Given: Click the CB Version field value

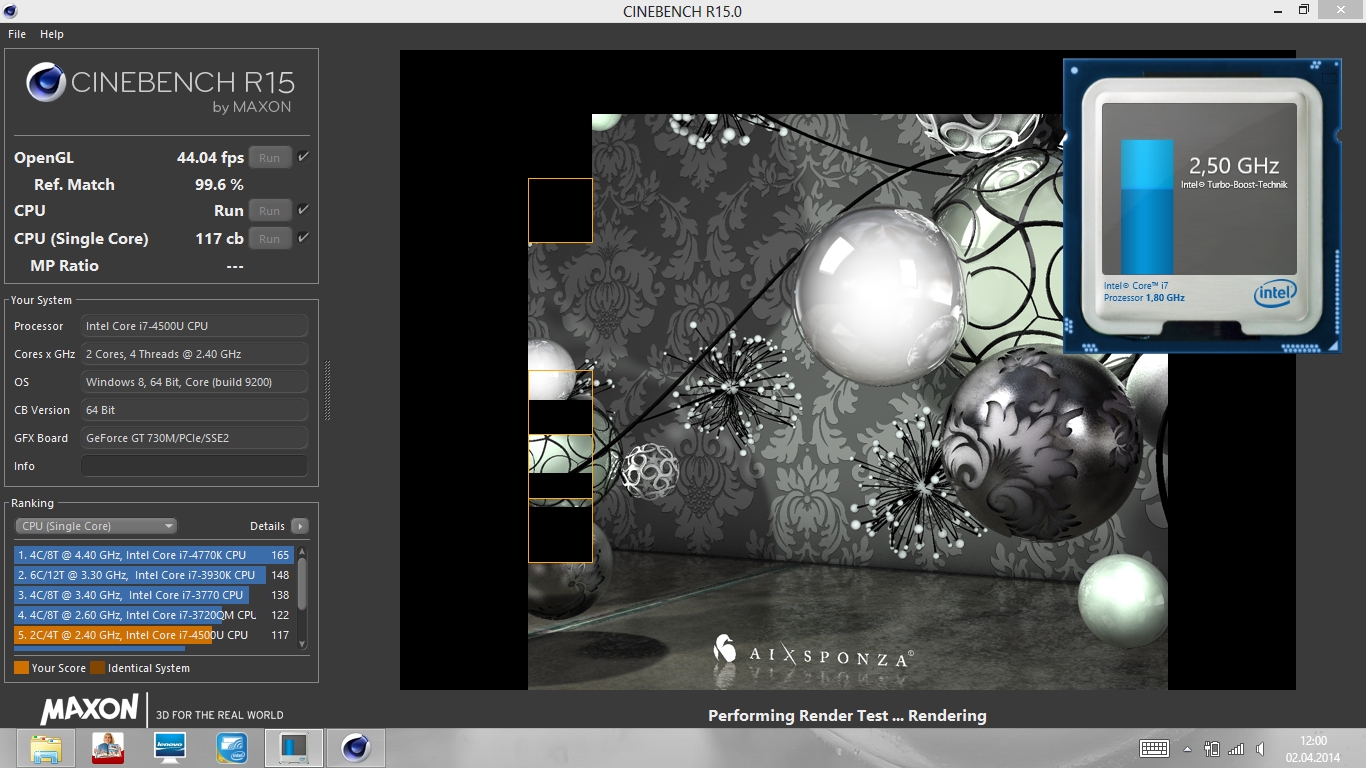Looking at the screenshot, I should 194,410.
